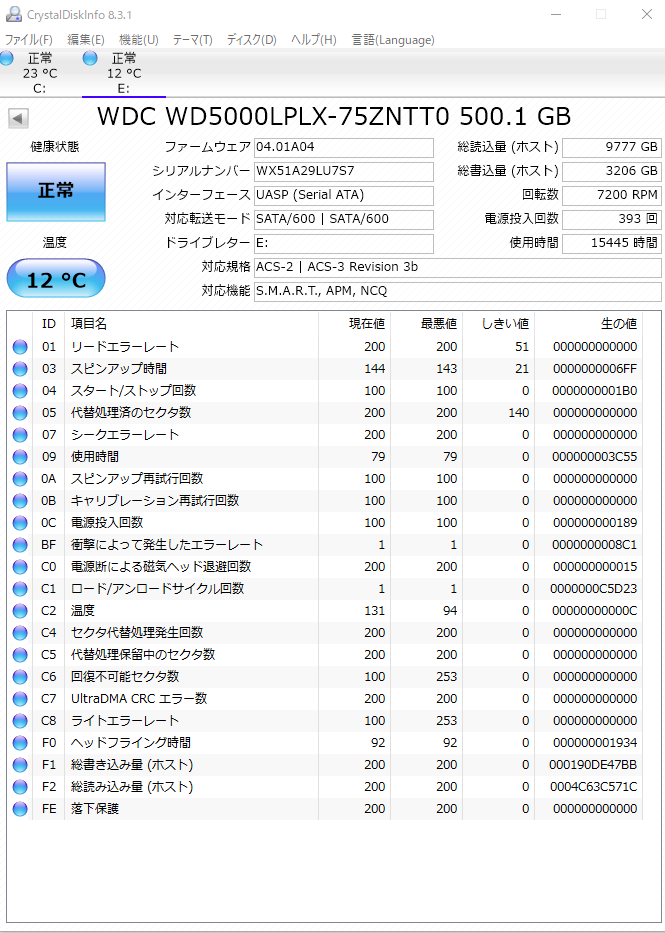Click status orb for row 07 シークエラーレート
665x933 pixels.
coord(20,435)
